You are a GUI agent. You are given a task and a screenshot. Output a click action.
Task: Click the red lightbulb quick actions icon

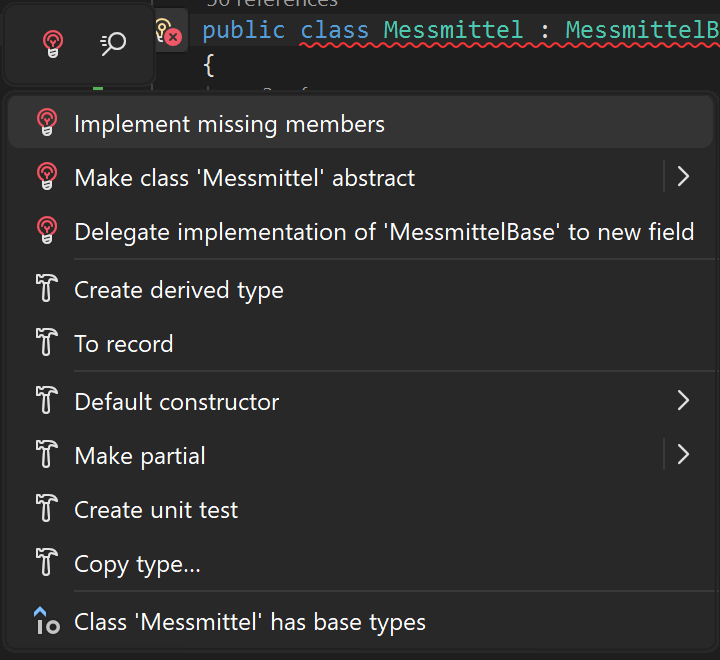[x=53, y=44]
